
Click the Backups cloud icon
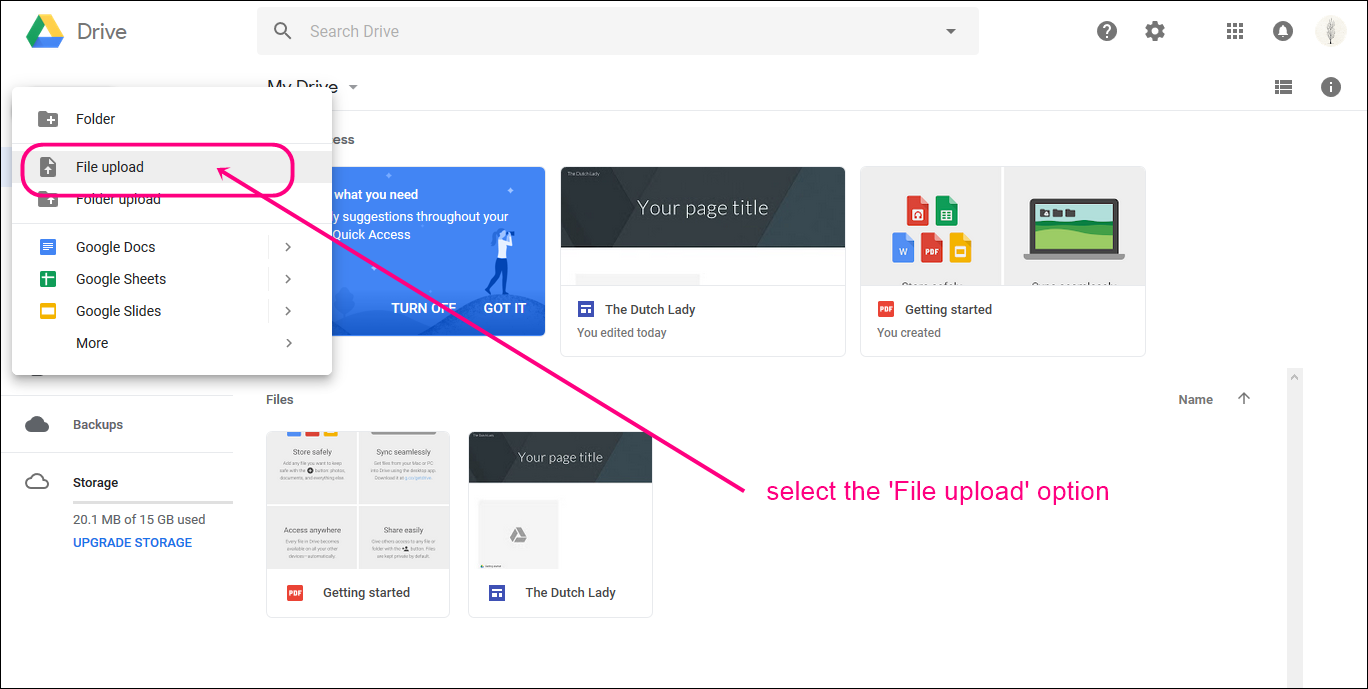point(37,425)
